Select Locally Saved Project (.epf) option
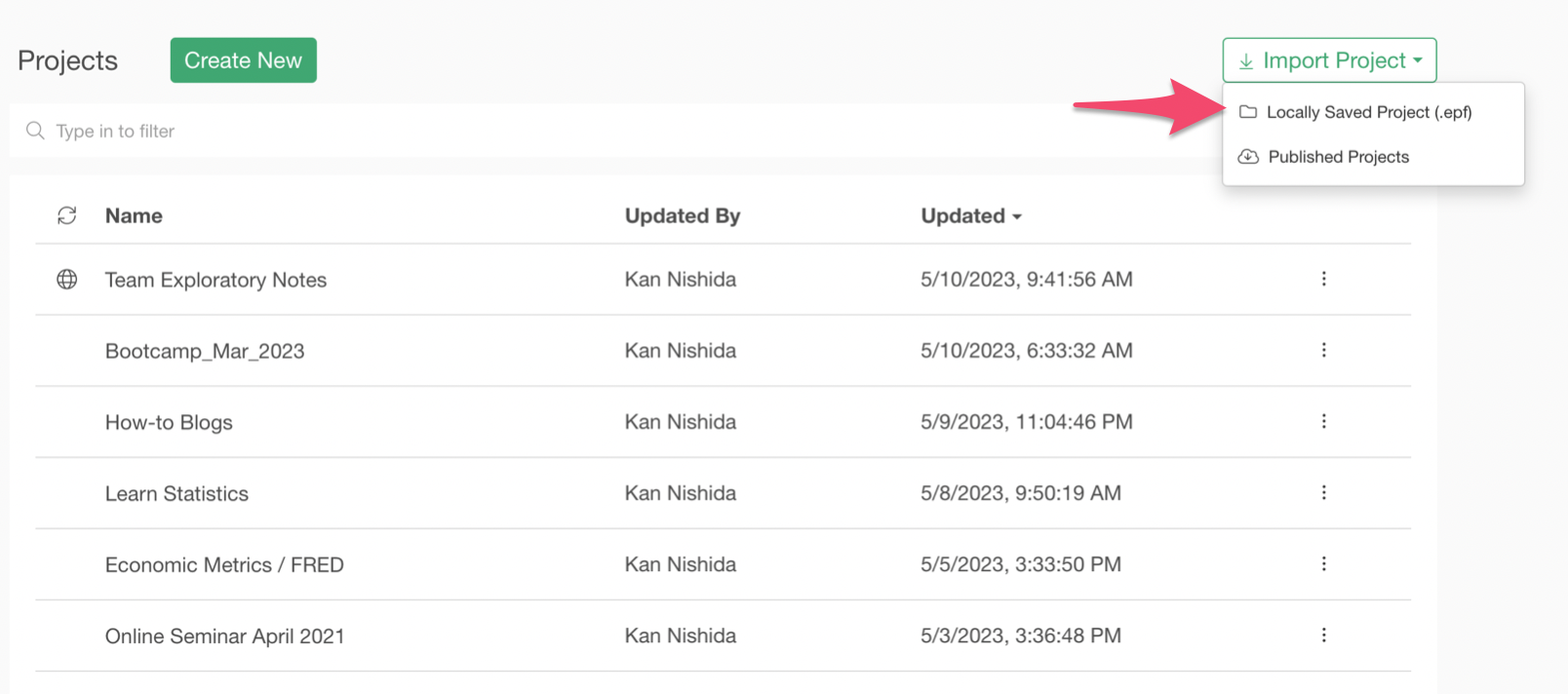This screenshot has width=1568, height=694. [x=1368, y=112]
